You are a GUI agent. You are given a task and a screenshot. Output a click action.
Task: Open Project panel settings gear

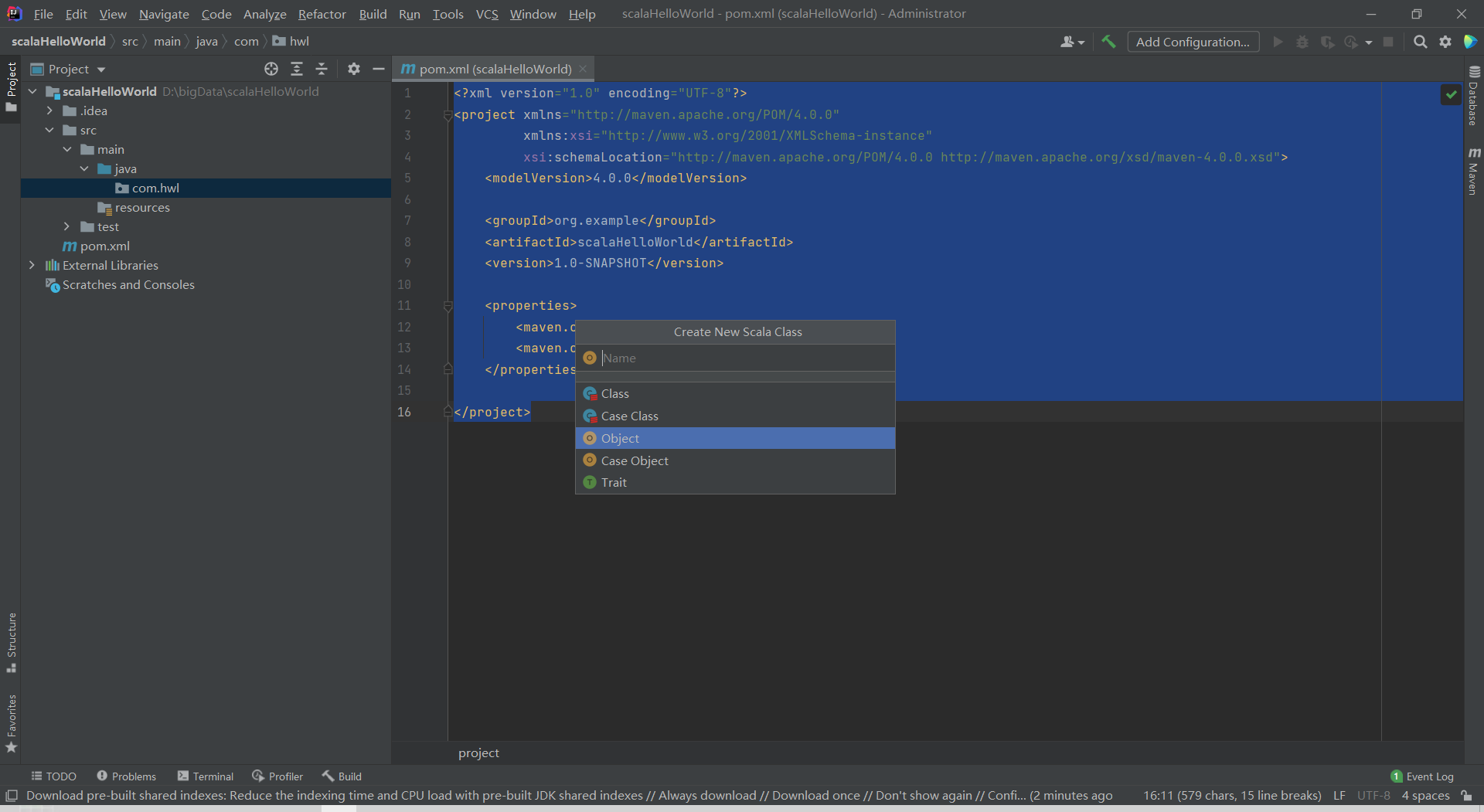coord(354,69)
